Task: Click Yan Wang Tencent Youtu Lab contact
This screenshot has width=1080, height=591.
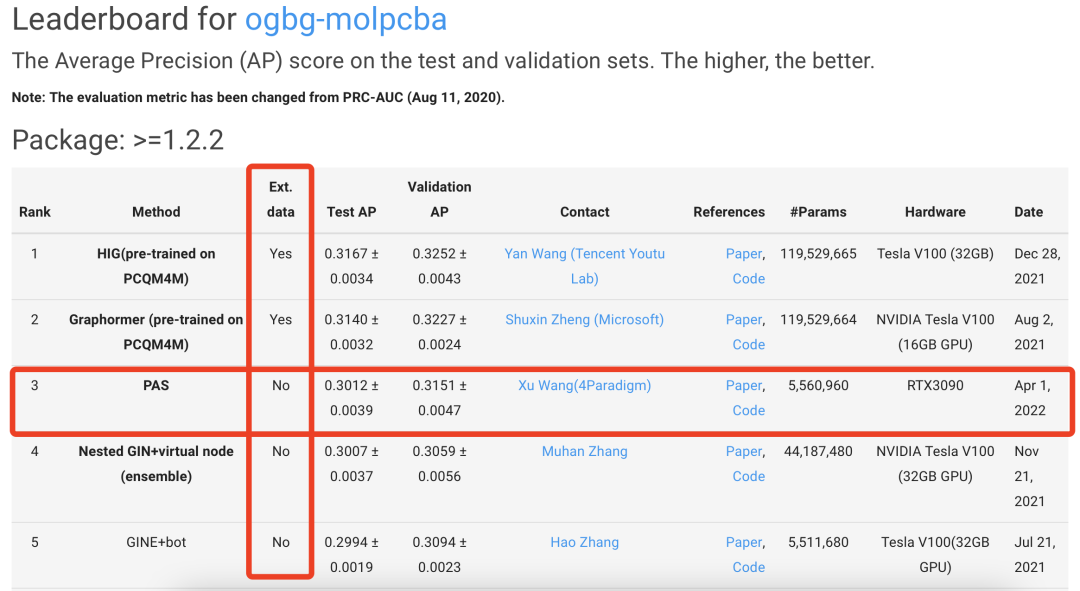Action: 584,254
